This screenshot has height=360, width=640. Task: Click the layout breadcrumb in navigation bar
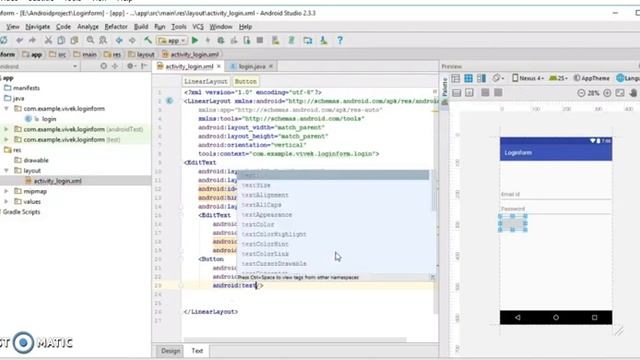pos(142,54)
